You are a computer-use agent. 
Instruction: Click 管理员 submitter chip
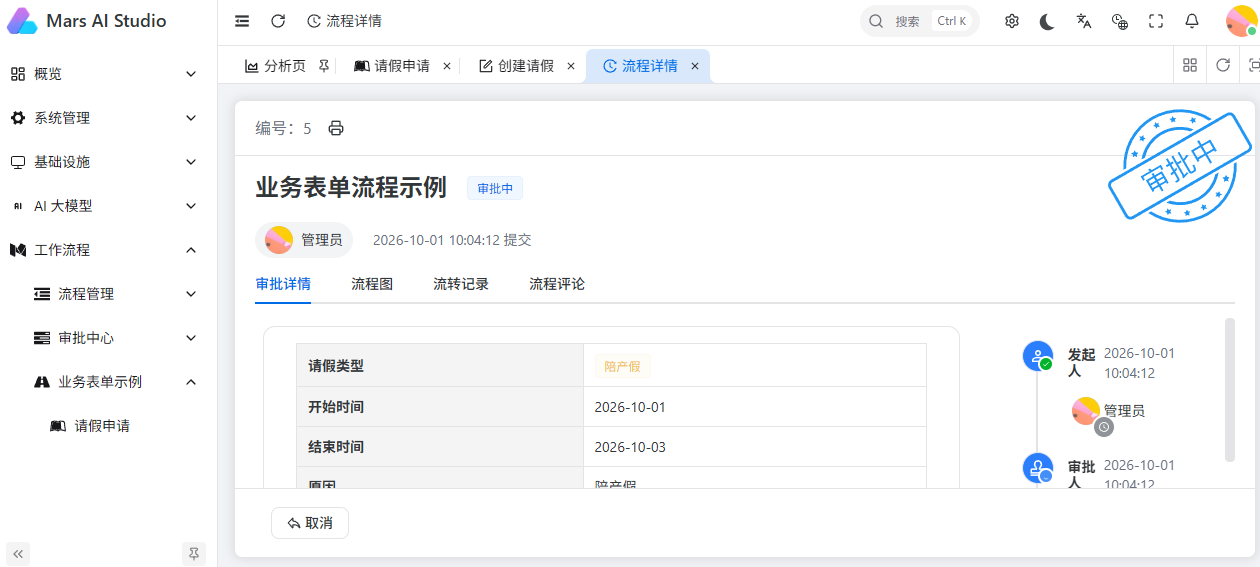pyautogui.click(x=304, y=240)
